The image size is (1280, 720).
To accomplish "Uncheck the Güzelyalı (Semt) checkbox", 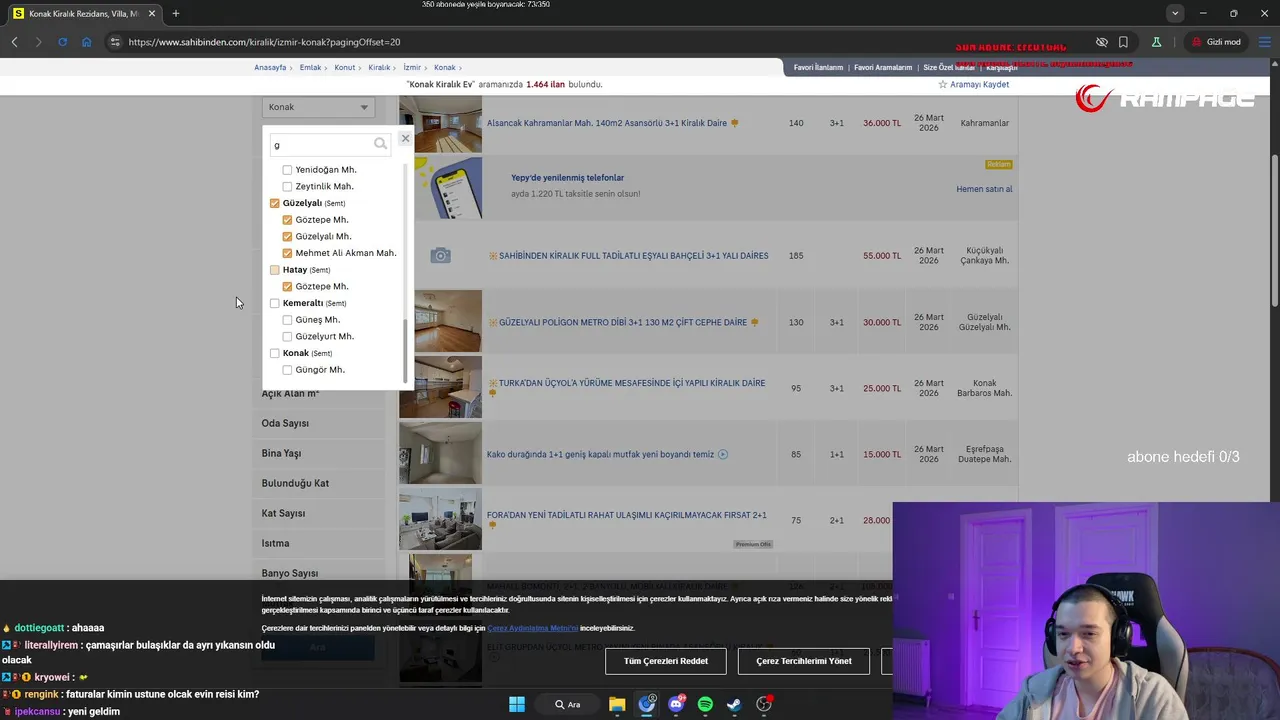I will [x=275, y=203].
